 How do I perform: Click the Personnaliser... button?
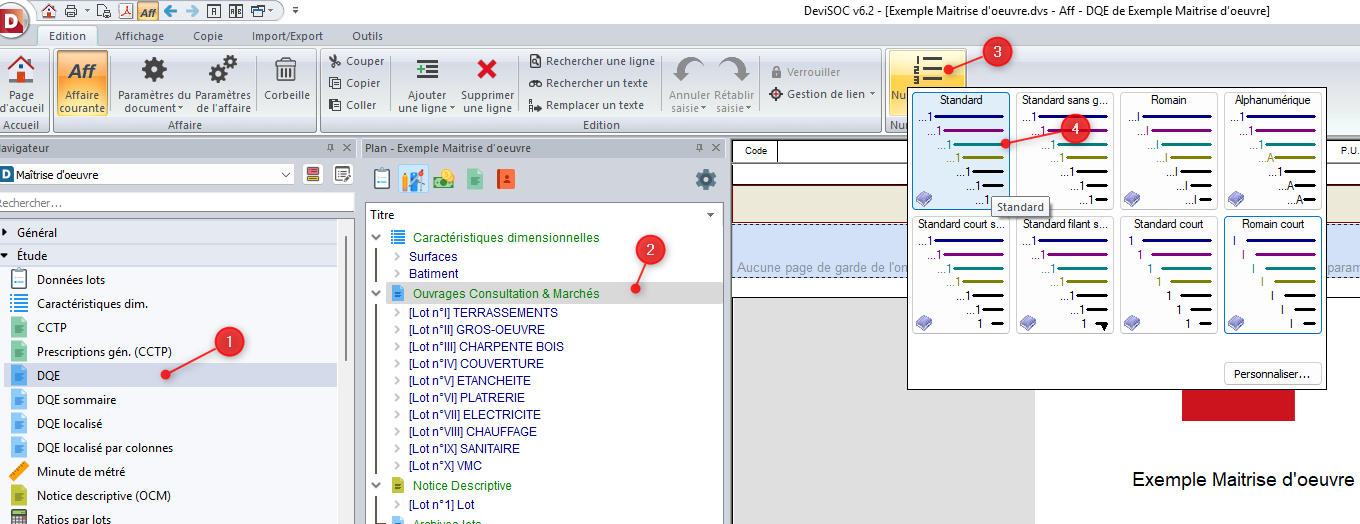pos(1272,373)
